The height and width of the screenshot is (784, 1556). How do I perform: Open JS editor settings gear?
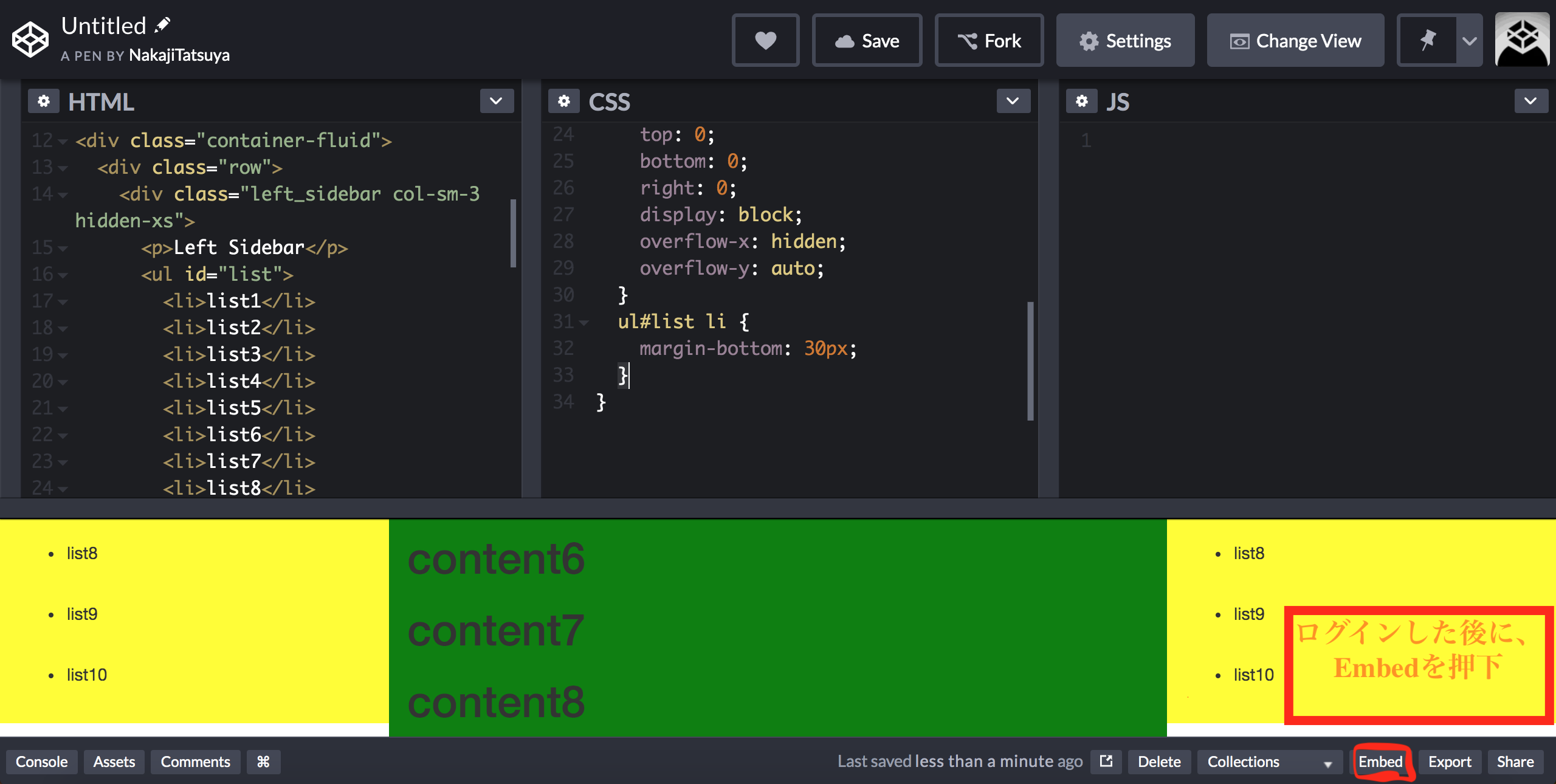click(1082, 101)
